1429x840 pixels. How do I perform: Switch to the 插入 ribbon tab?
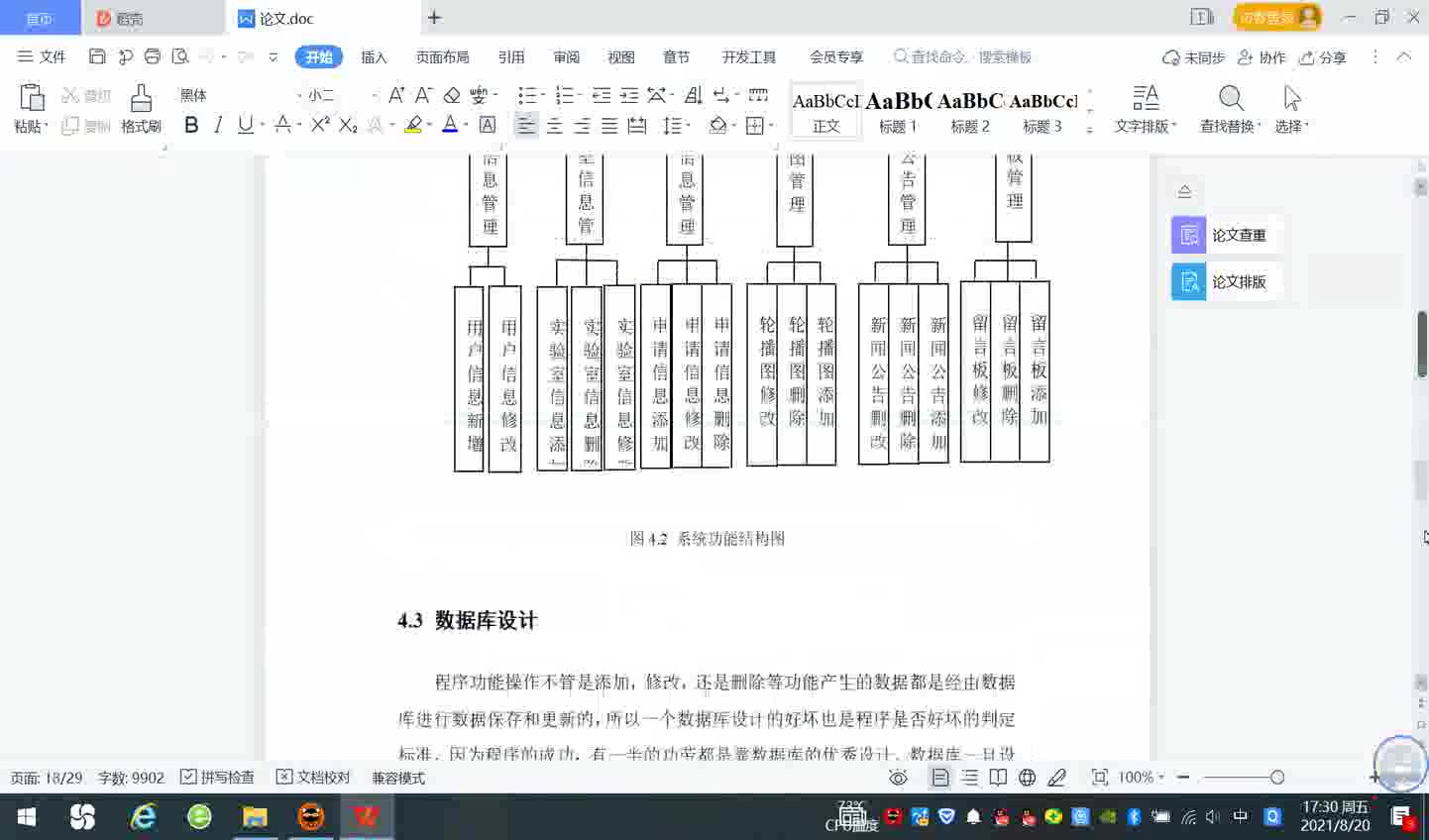point(374,57)
